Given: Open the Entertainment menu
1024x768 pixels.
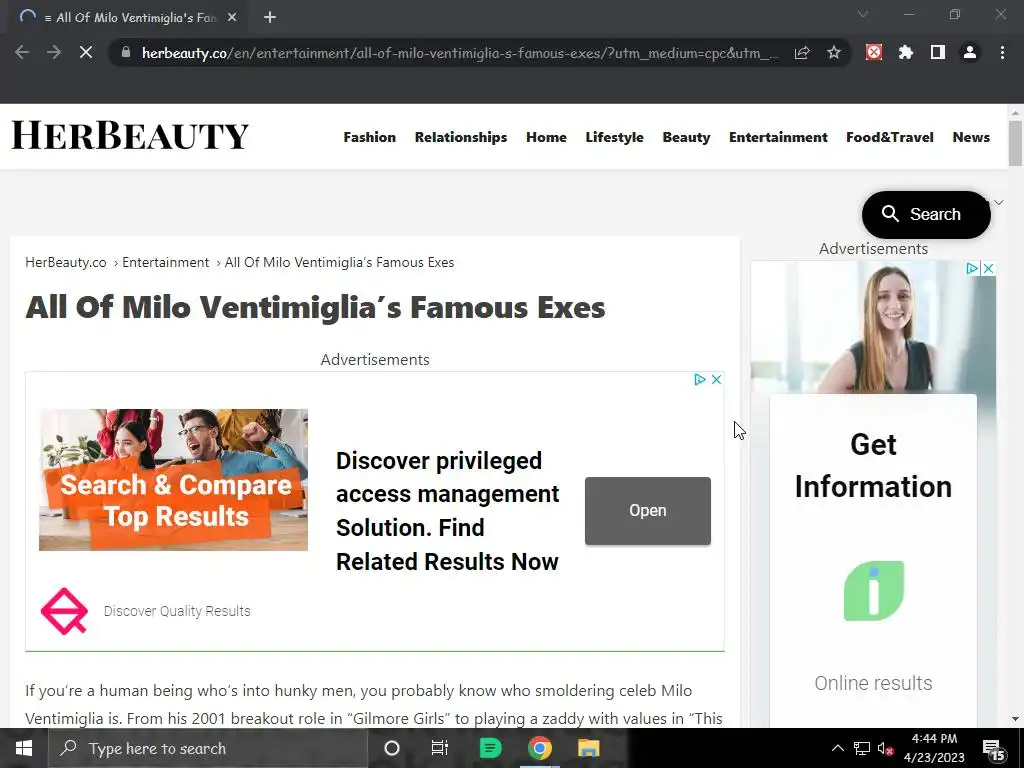Looking at the screenshot, I should click(x=778, y=137).
